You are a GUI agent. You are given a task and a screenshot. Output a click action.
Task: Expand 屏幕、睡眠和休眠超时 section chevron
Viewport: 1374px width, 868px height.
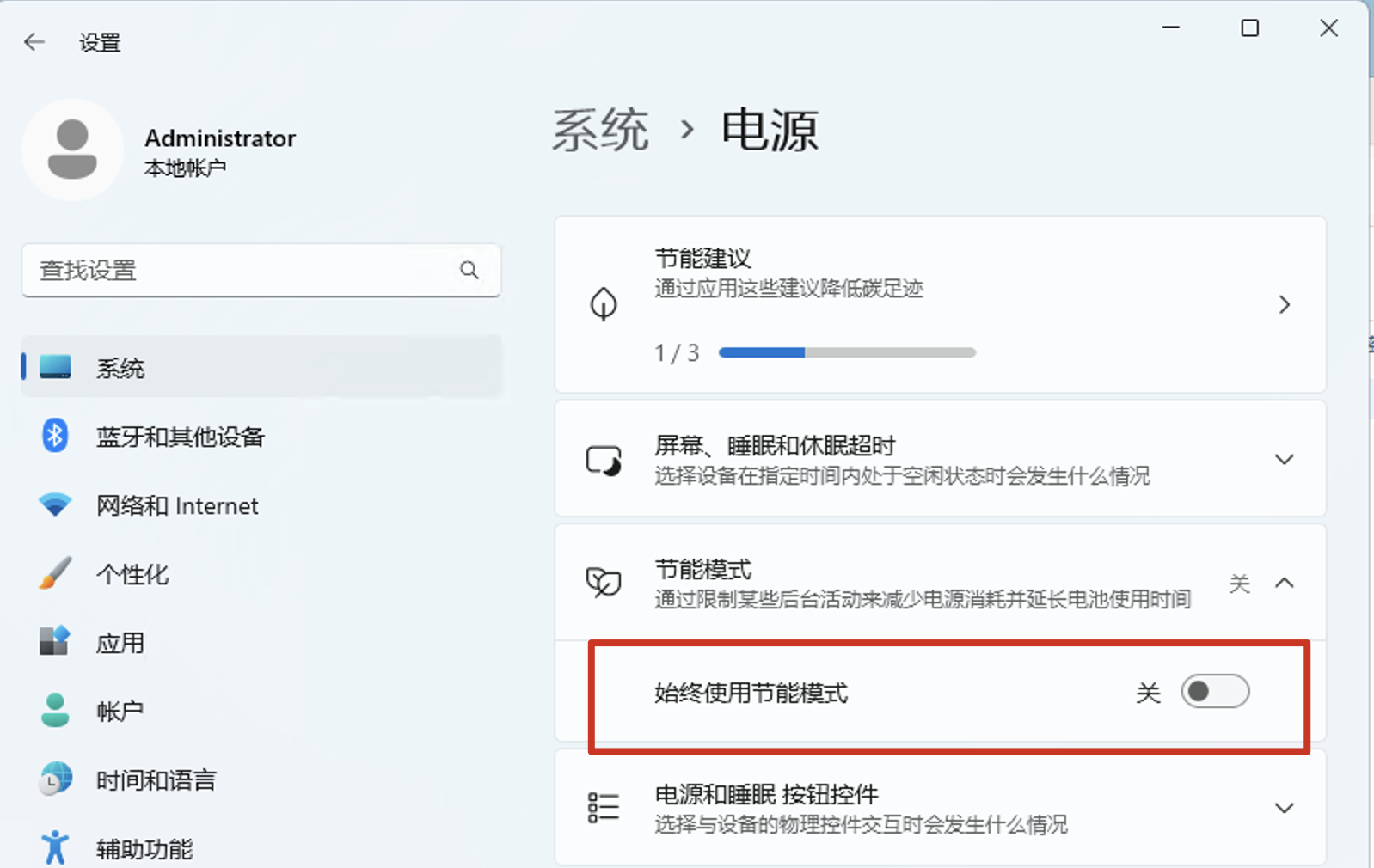1284,460
